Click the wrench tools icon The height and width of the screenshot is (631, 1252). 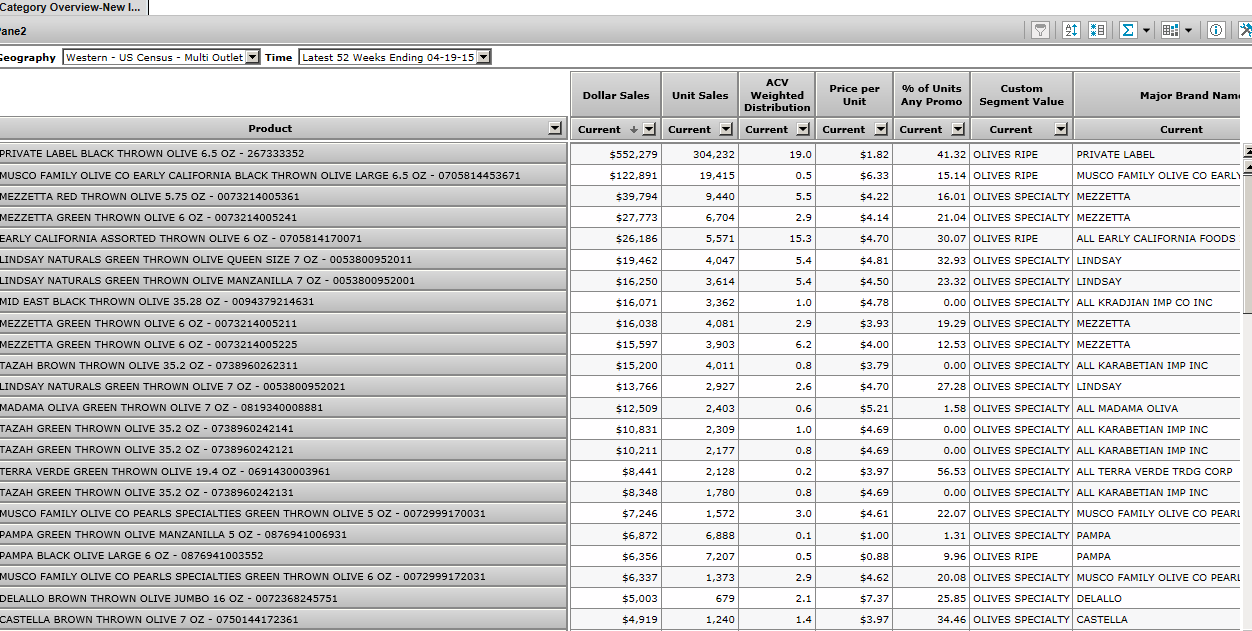(1245, 30)
